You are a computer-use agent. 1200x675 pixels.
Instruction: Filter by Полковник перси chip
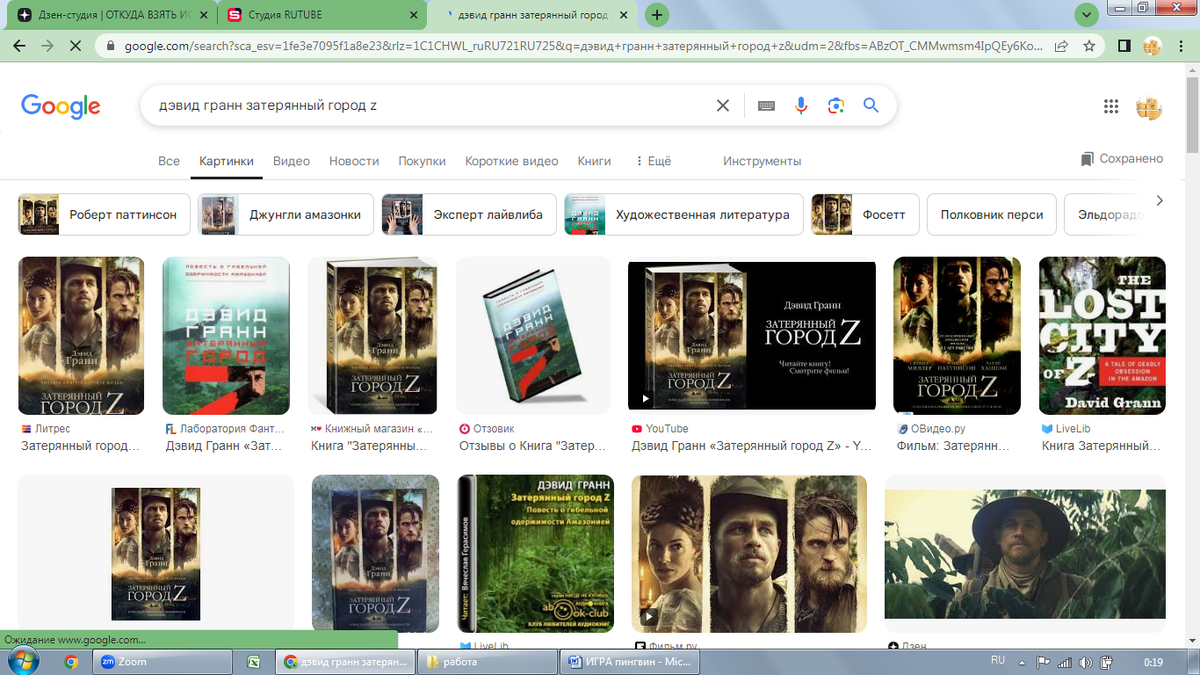click(x=992, y=214)
